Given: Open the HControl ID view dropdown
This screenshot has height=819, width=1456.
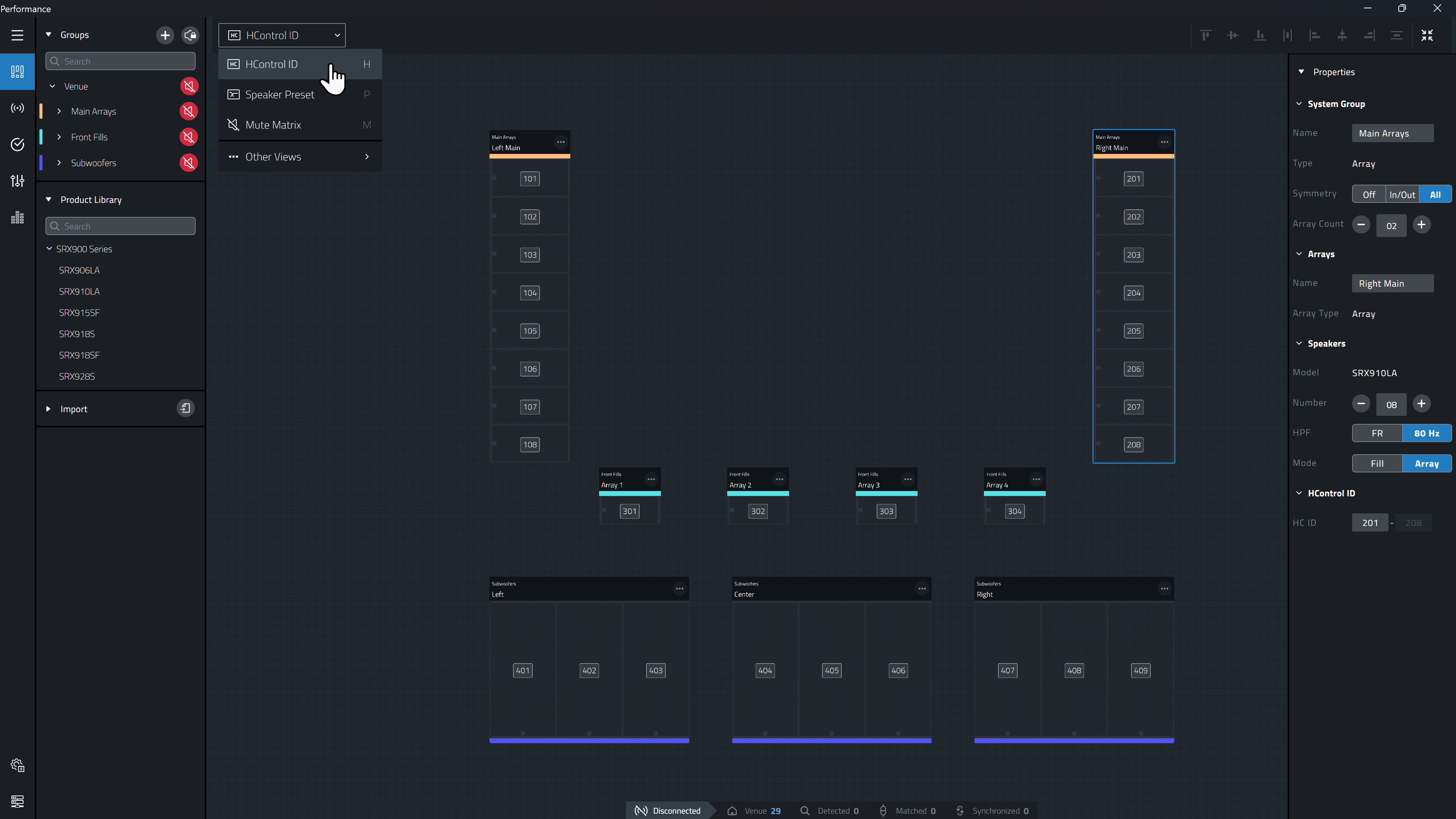Looking at the screenshot, I should (282, 35).
